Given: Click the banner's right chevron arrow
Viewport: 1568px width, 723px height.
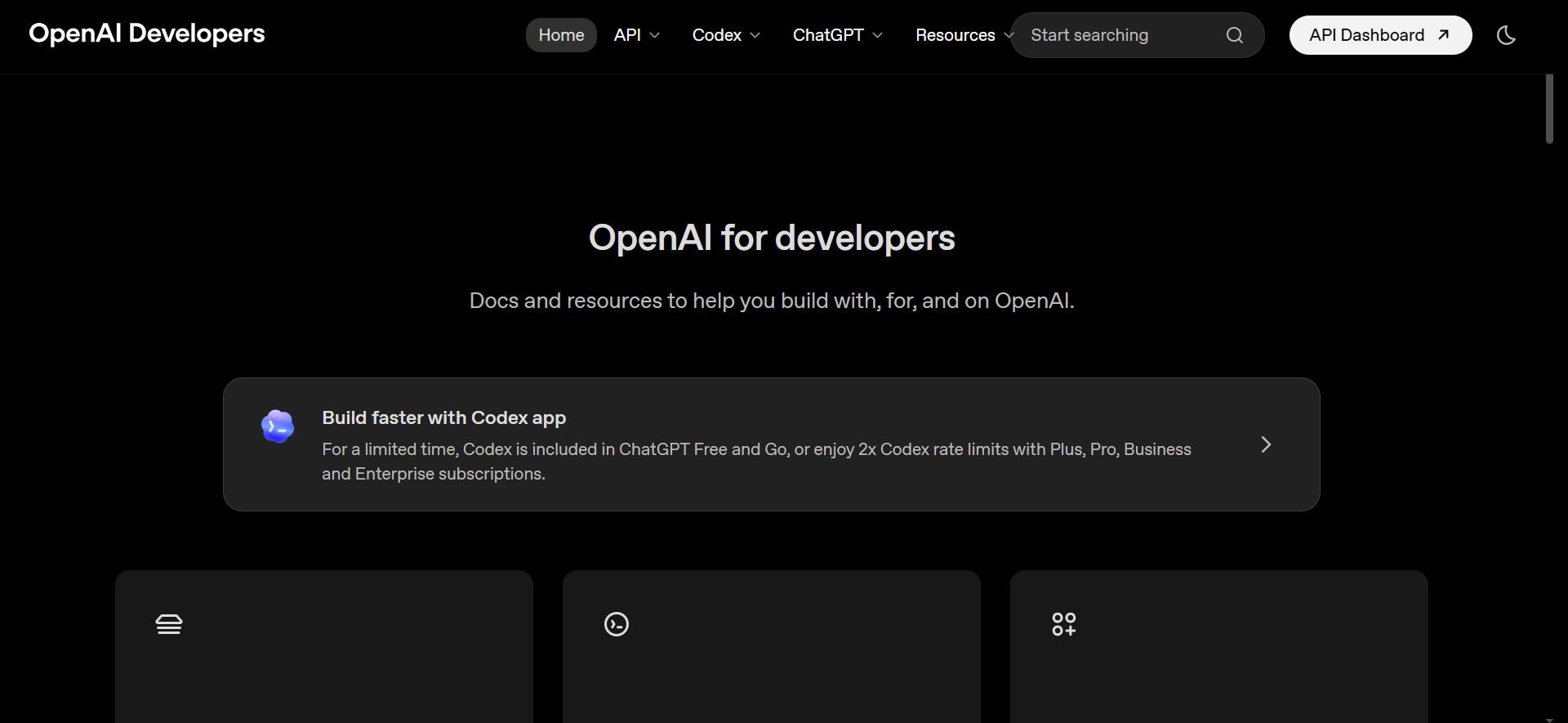Looking at the screenshot, I should pos(1266,444).
